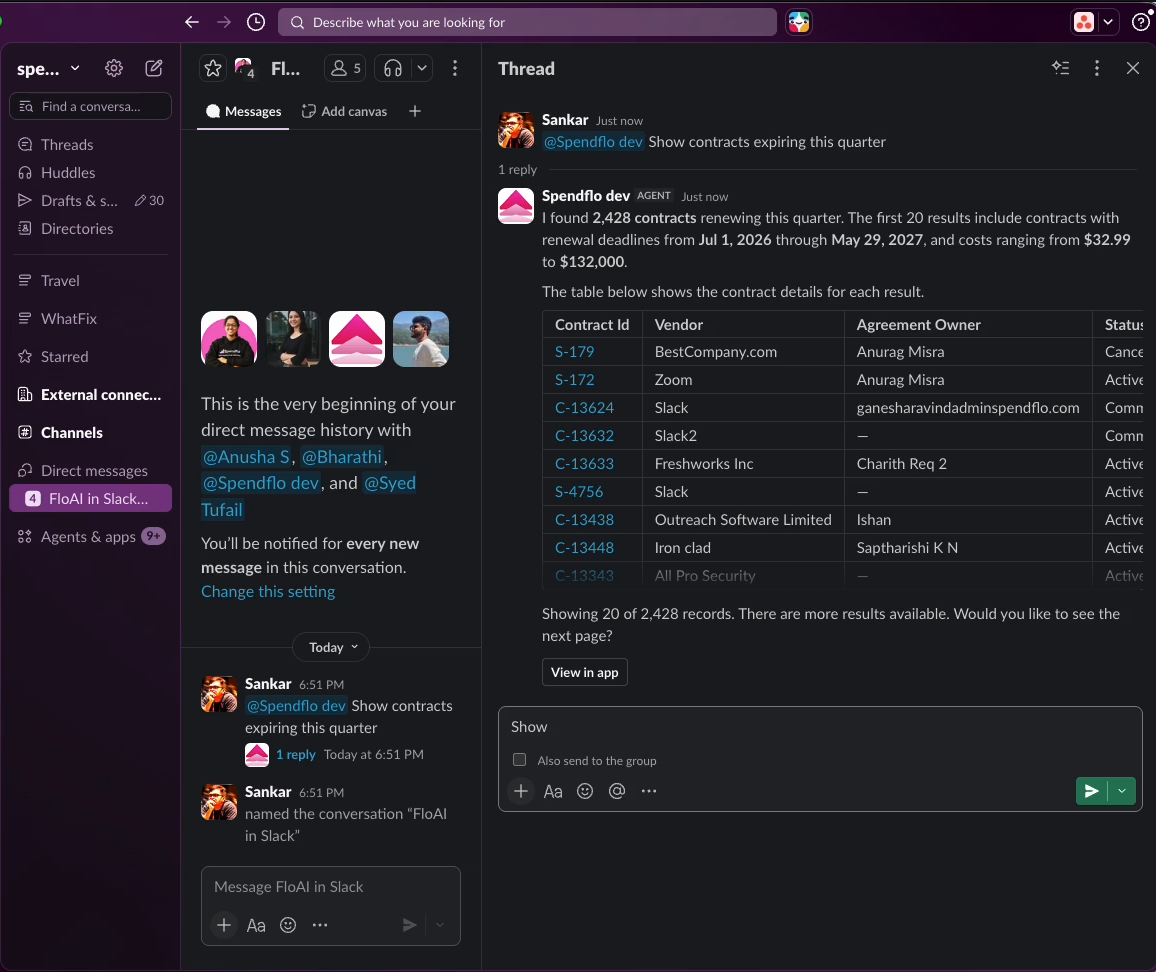Viewport: 1156px width, 972px height.
Task: Open contract link C-13624
Action: coord(584,408)
